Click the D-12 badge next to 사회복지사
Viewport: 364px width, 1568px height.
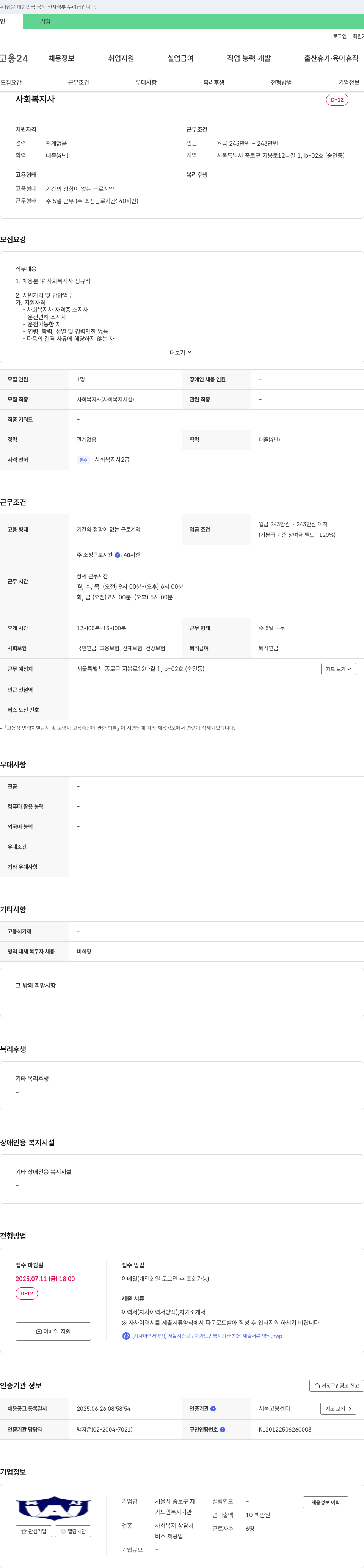[337, 100]
